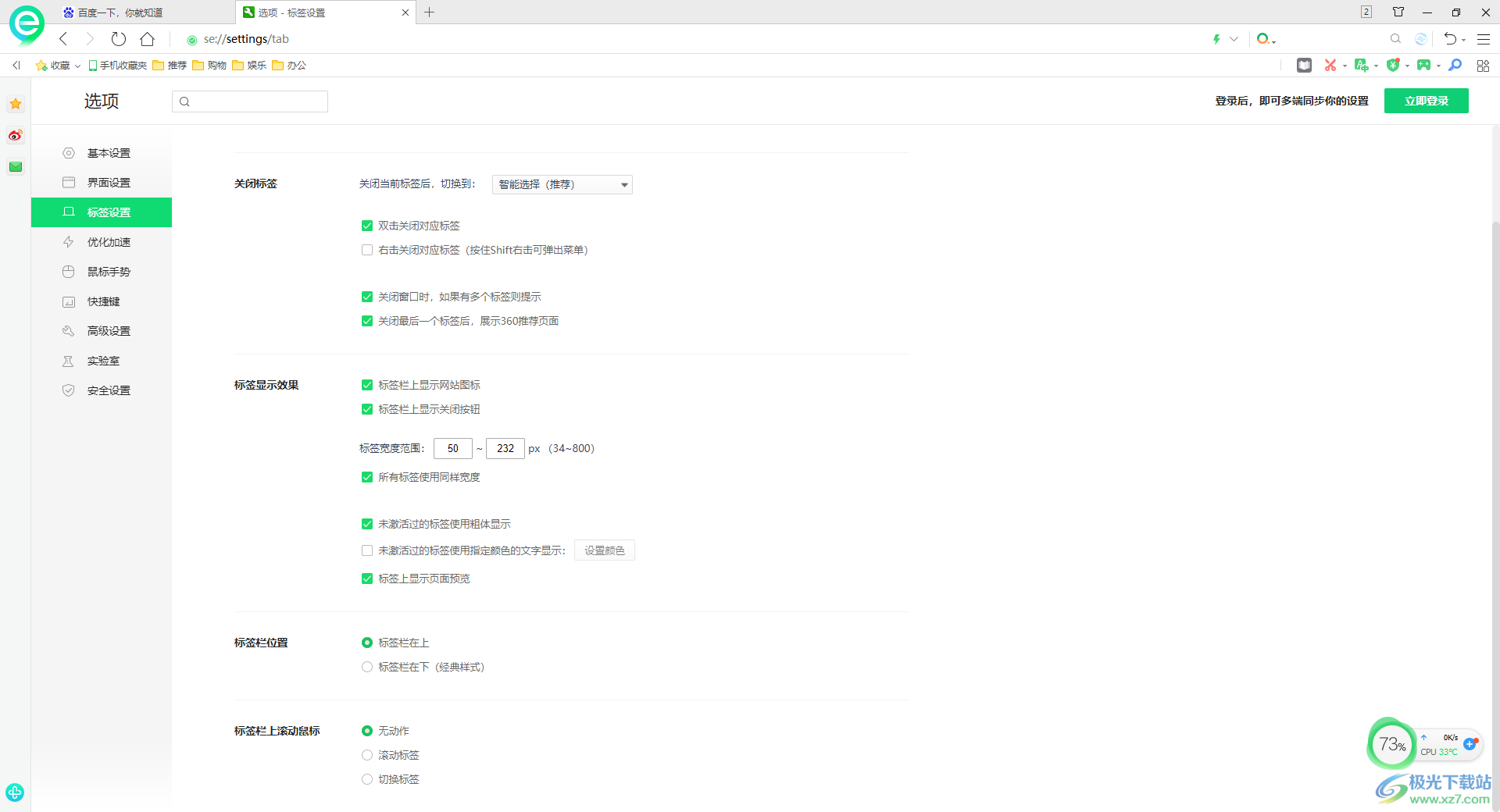Click the 360 browser logo avatar
Image resolution: width=1500 pixels, height=812 pixels.
pos(27,24)
